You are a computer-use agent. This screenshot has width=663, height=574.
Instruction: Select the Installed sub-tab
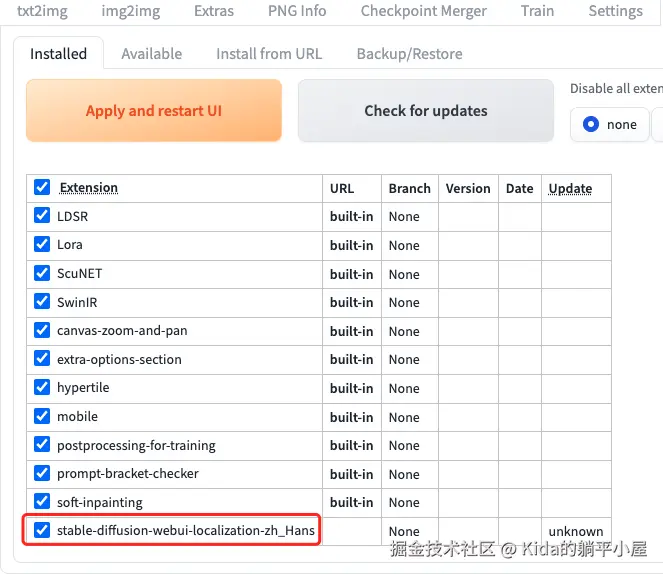click(58, 54)
